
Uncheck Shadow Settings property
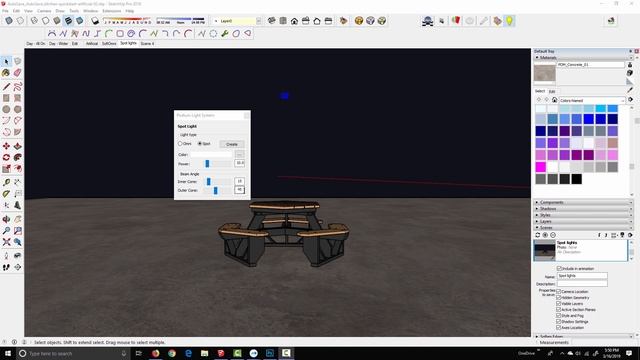[559, 322]
